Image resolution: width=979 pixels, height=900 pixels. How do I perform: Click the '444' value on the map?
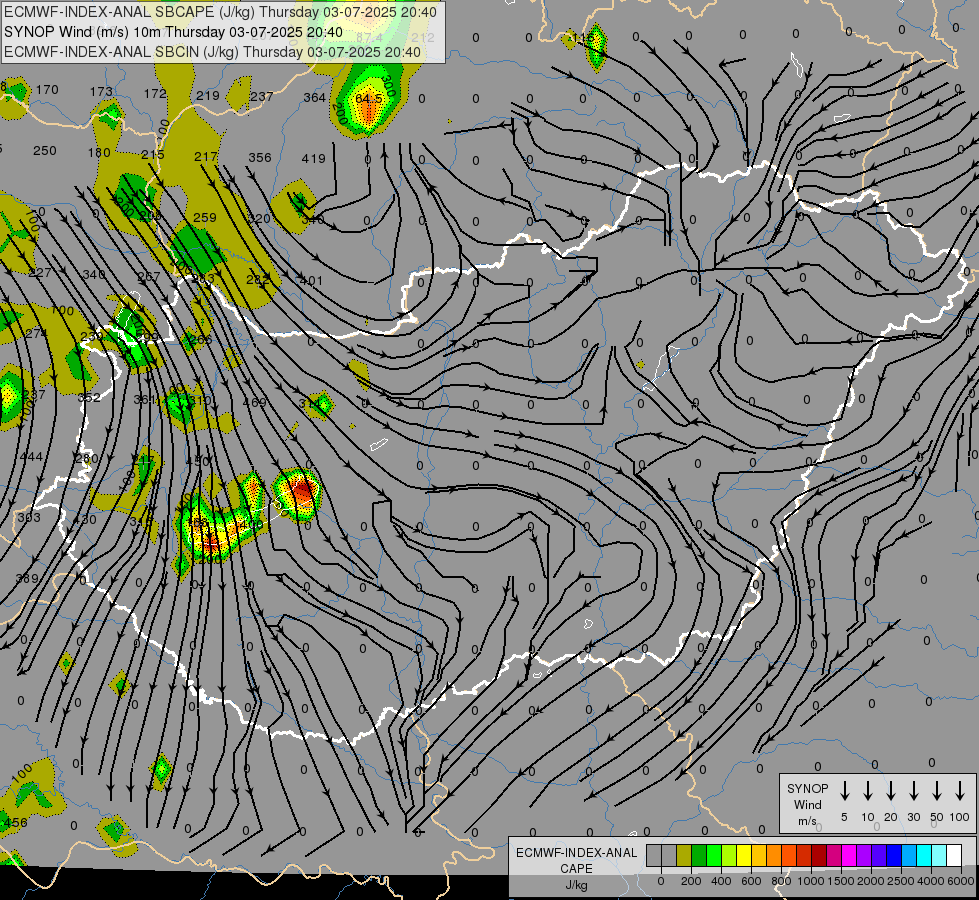pyautogui.click(x=31, y=457)
